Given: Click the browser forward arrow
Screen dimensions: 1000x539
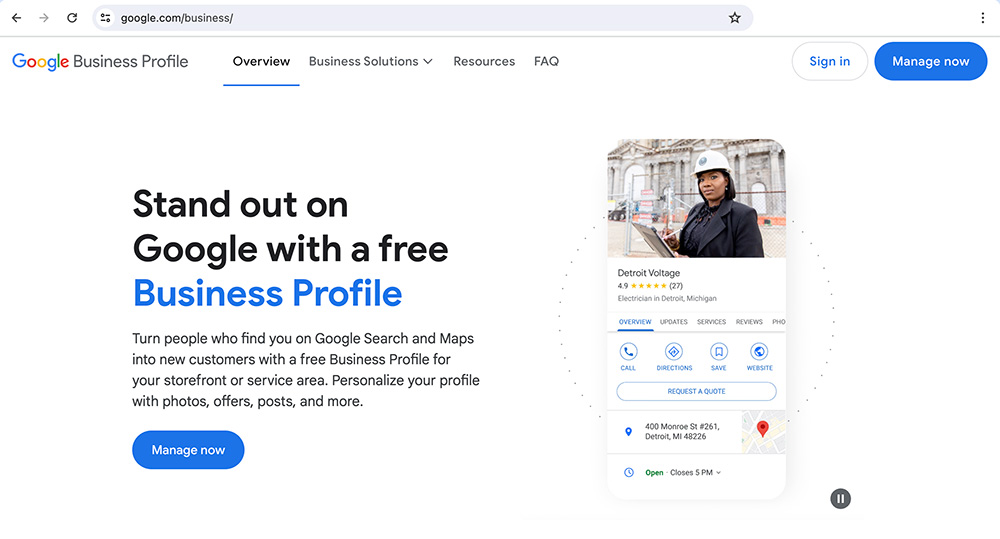Looking at the screenshot, I should point(44,18).
